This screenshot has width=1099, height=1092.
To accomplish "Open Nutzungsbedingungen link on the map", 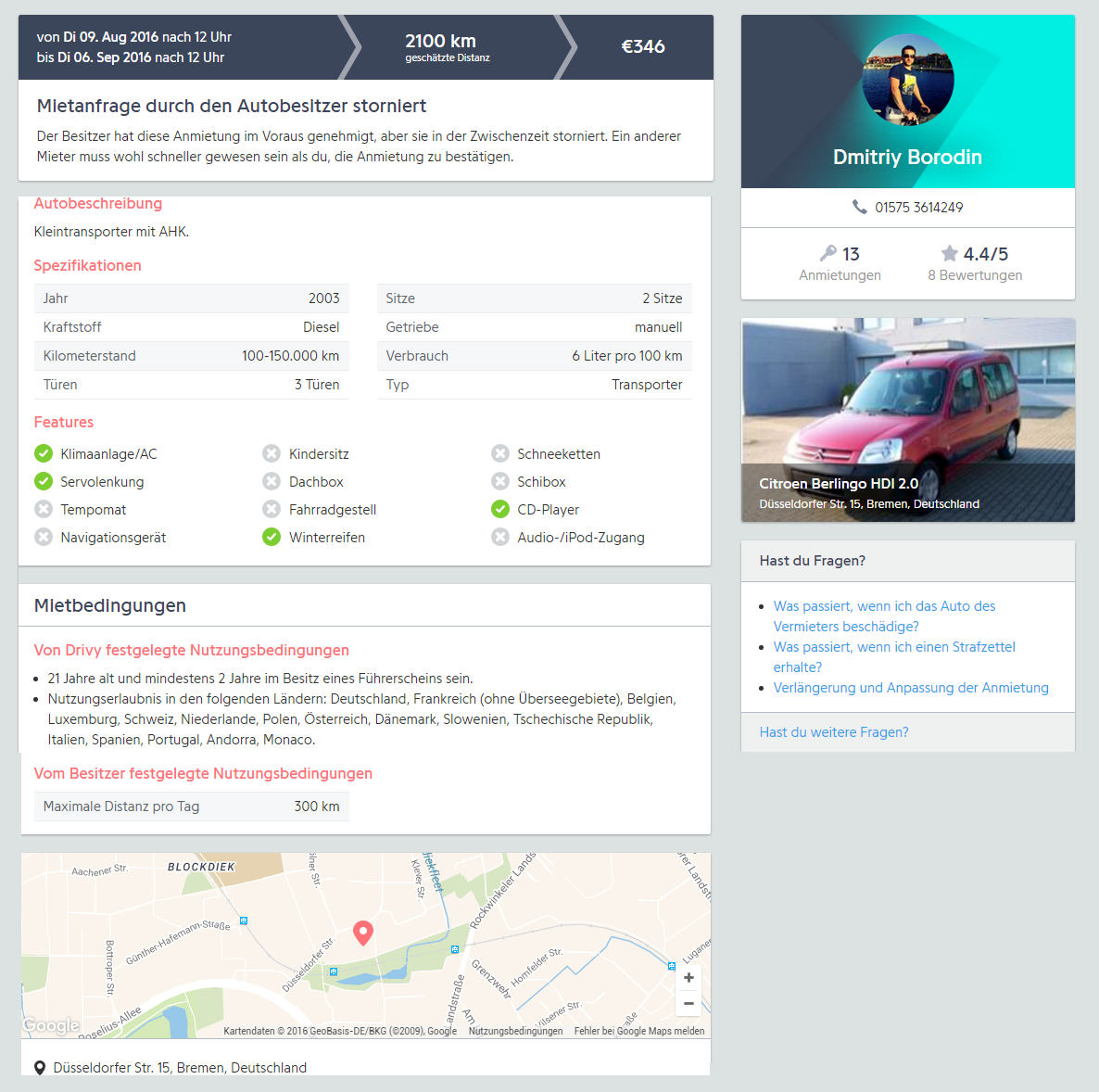I will [515, 1031].
